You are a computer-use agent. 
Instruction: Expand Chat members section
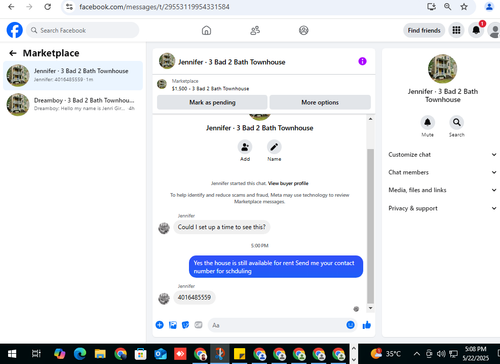(442, 172)
